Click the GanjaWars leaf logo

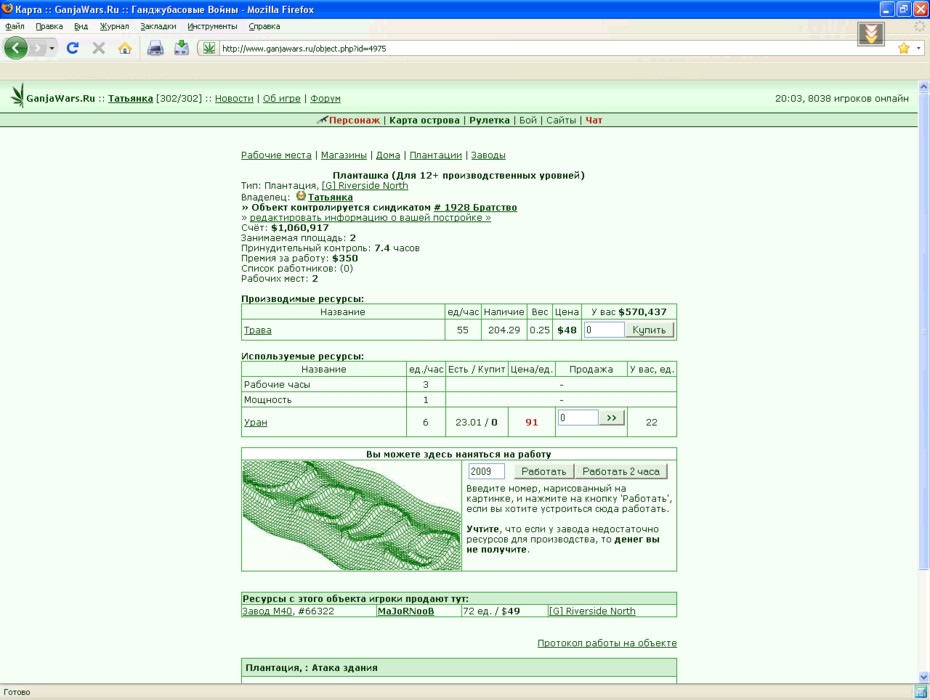click(x=18, y=96)
